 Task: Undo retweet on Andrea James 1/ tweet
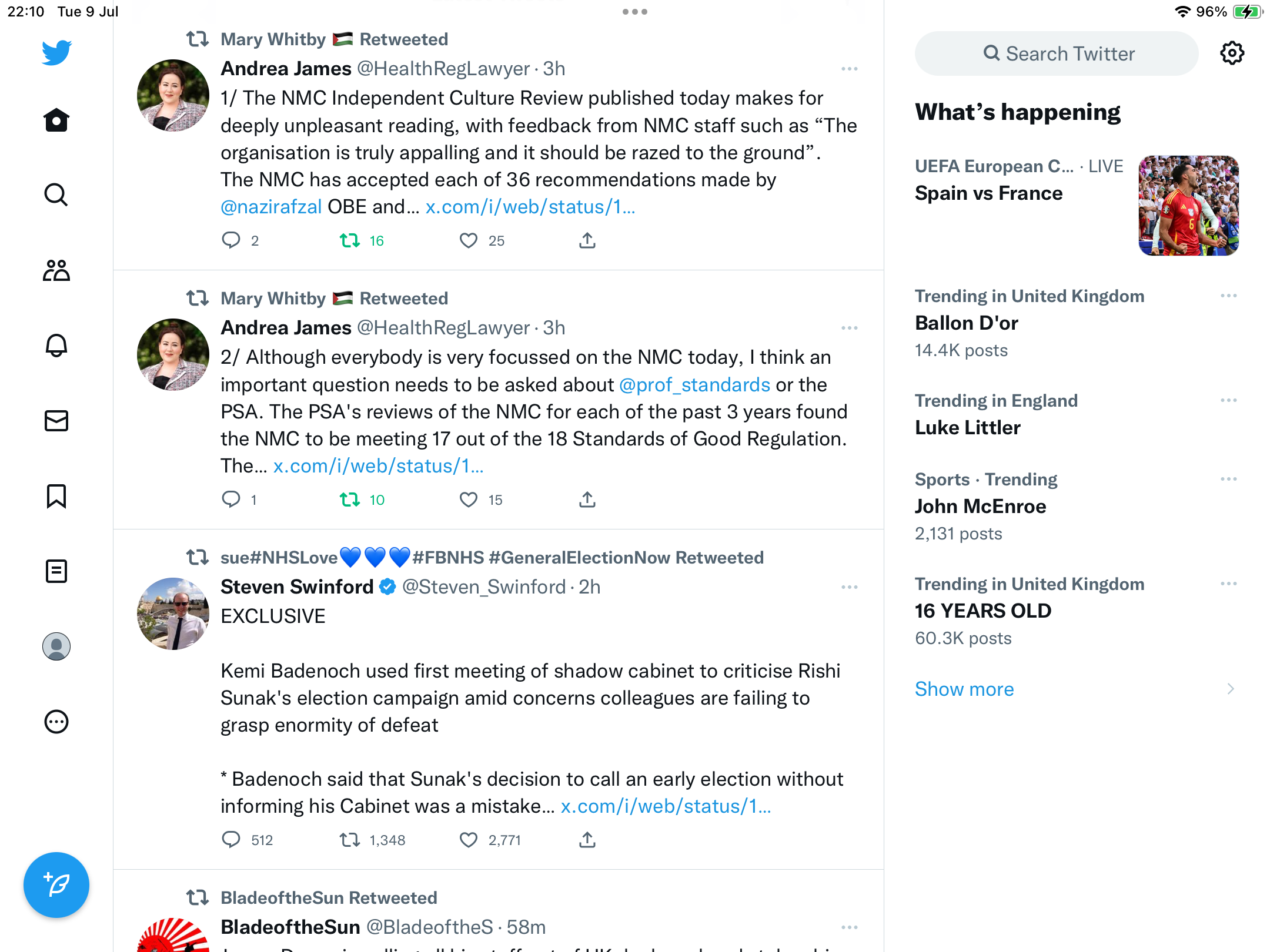pyautogui.click(x=350, y=240)
